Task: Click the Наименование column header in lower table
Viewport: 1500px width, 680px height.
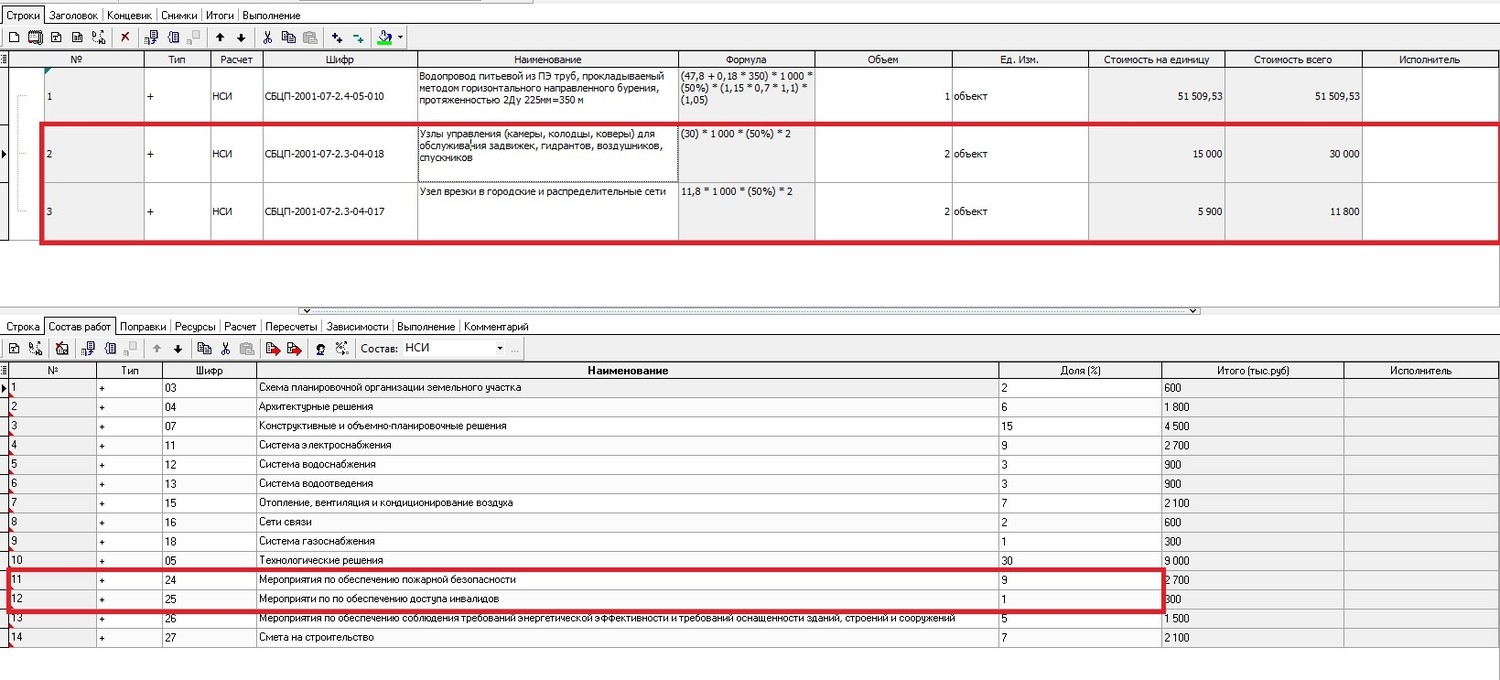Action: point(627,370)
